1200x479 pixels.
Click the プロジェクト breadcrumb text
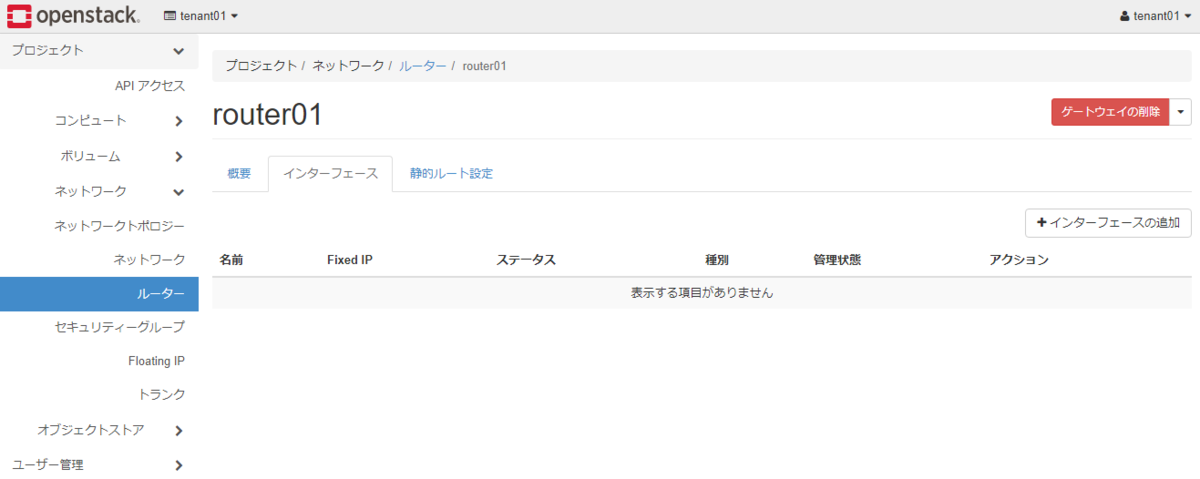(x=261, y=66)
